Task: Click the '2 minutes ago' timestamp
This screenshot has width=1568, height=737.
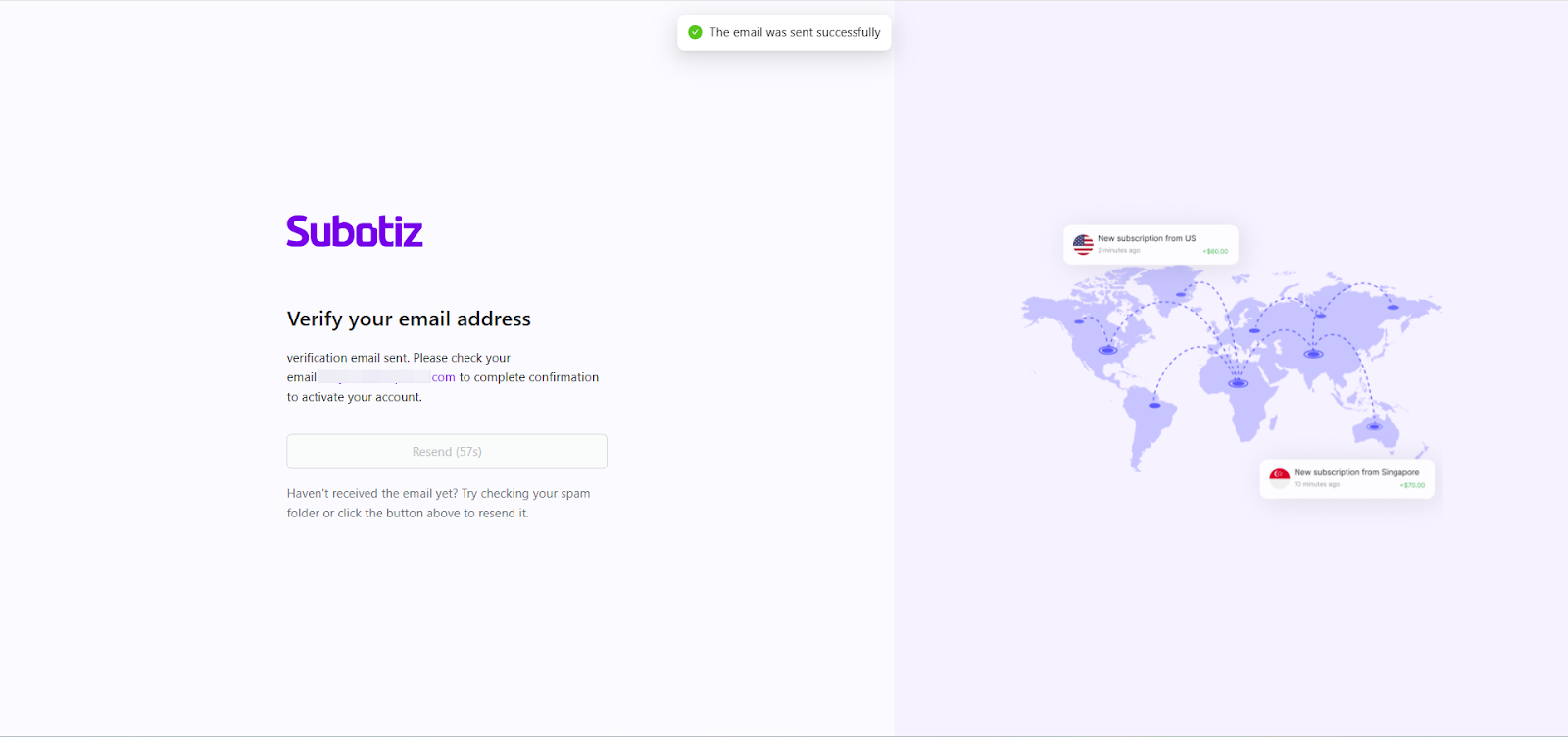Action: [x=1118, y=251]
